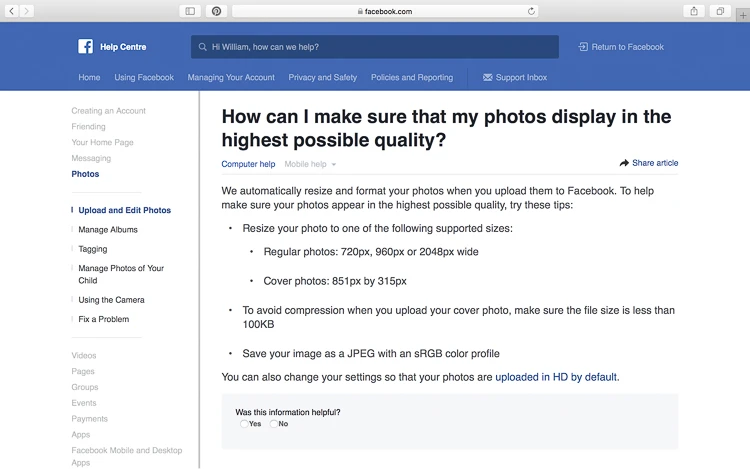750x469 pixels.
Task: Click Return to Facebook link
Action: (628, 47)
